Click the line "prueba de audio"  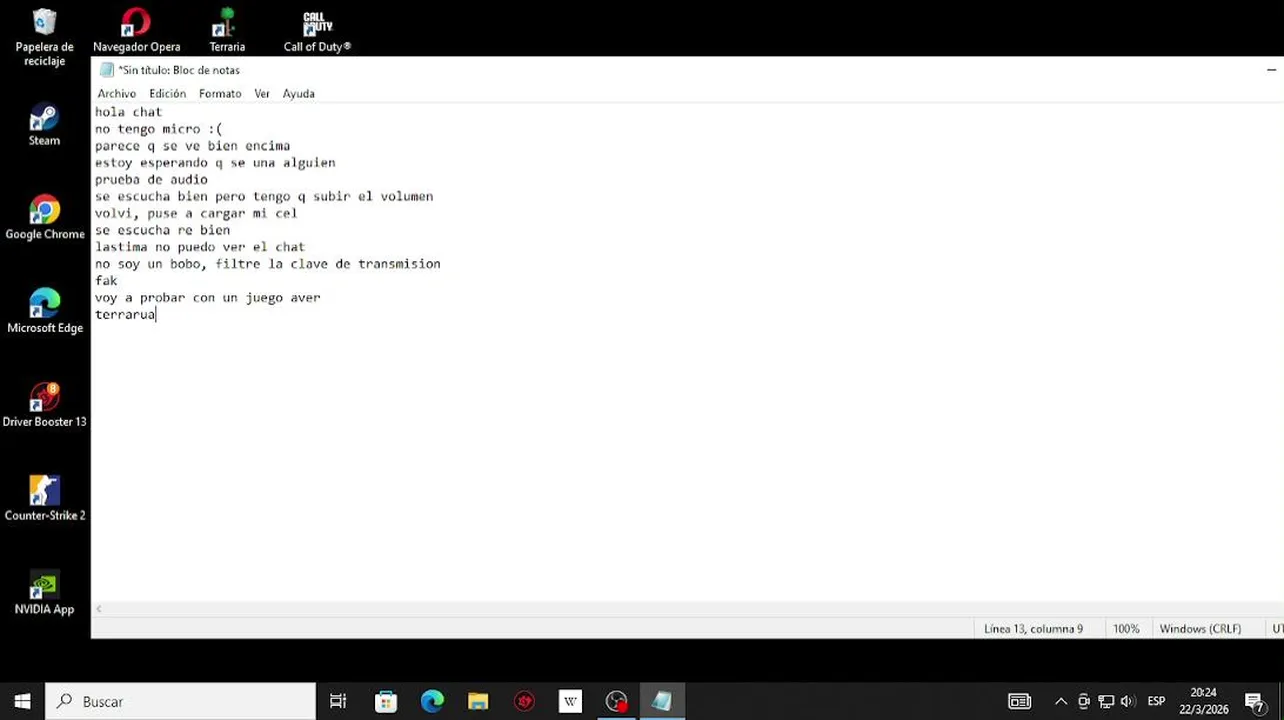151,180
